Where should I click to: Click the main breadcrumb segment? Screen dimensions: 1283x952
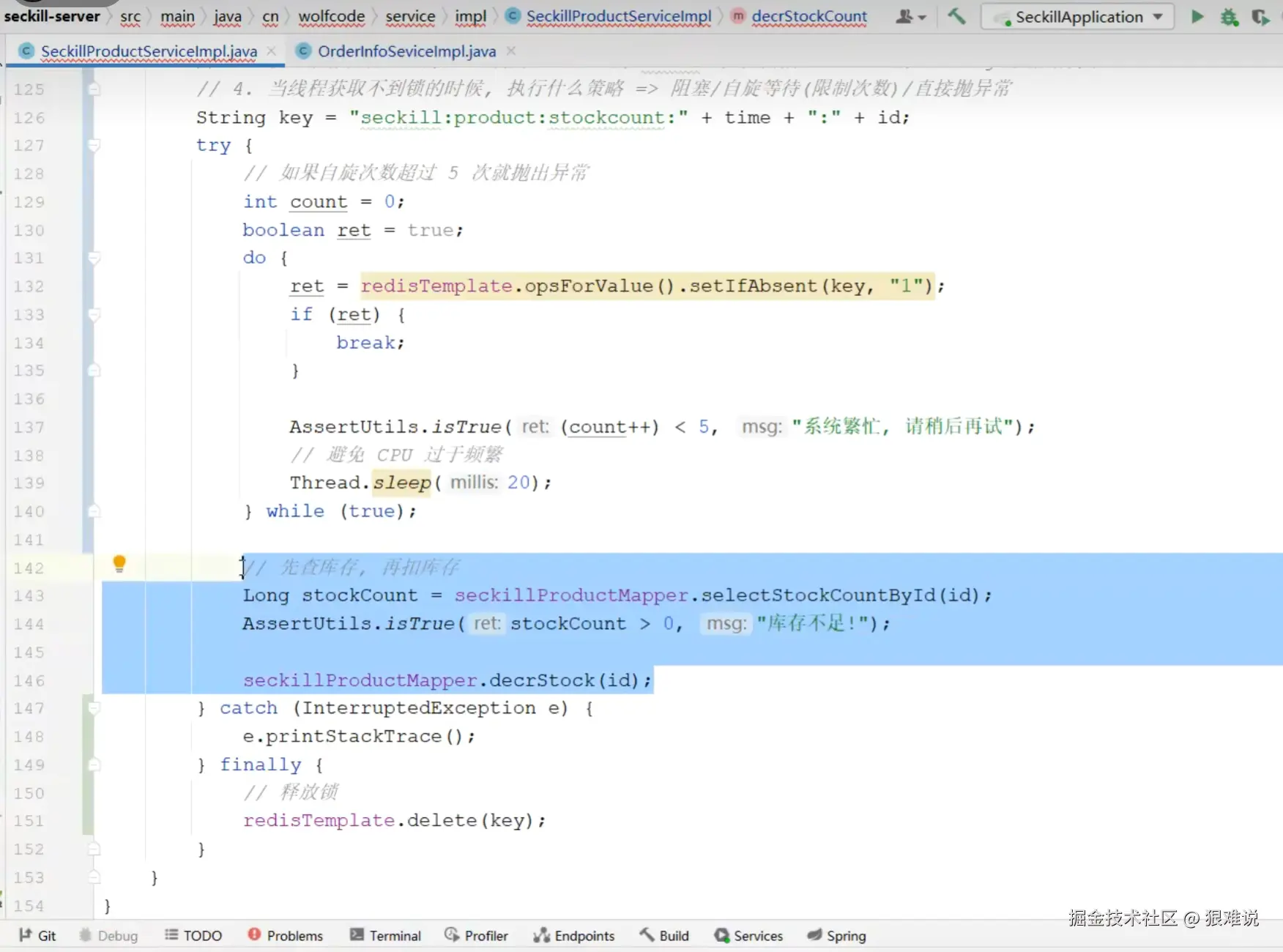click(178, 16)
